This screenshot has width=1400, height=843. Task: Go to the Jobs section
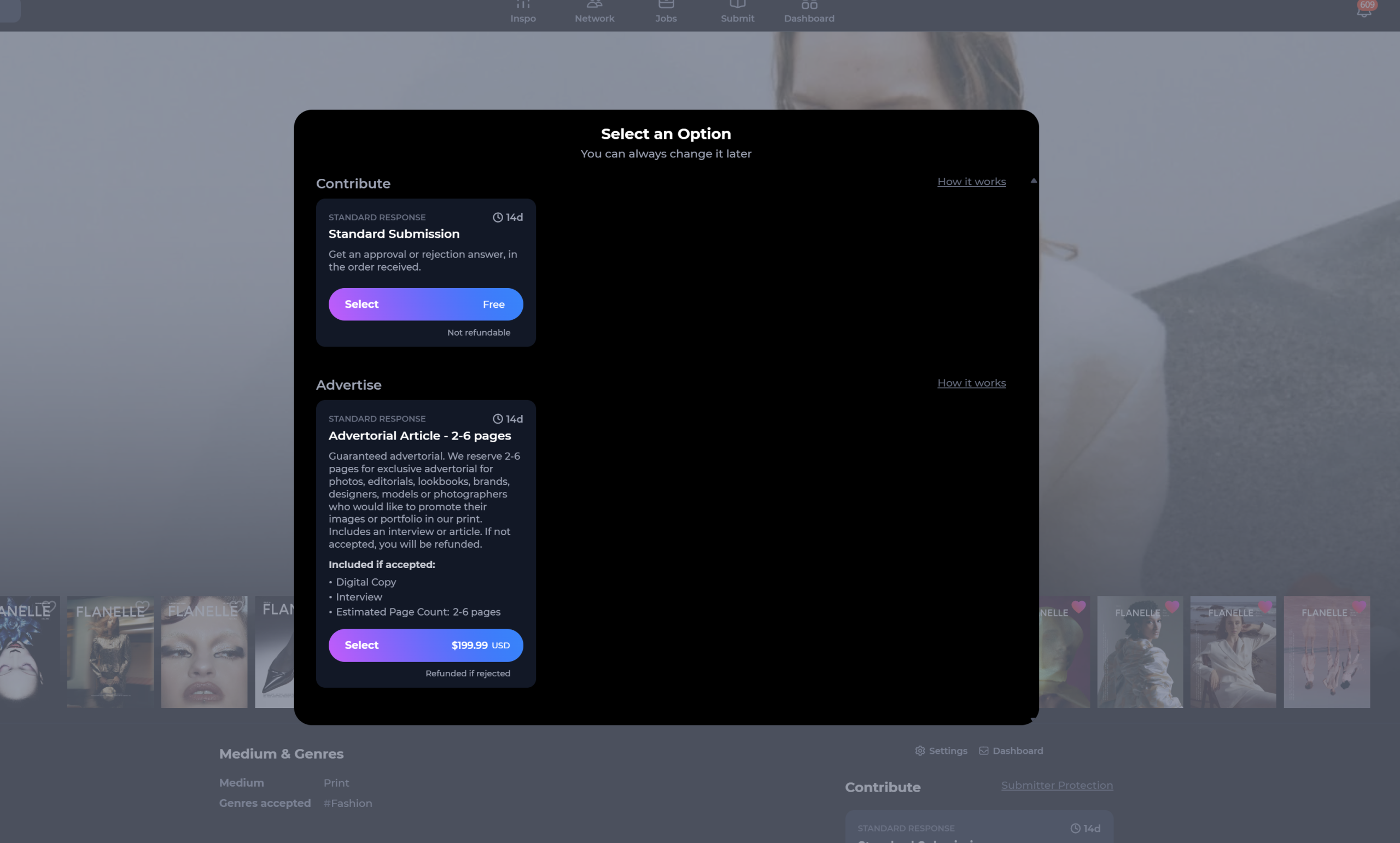[x=666, y=11]
